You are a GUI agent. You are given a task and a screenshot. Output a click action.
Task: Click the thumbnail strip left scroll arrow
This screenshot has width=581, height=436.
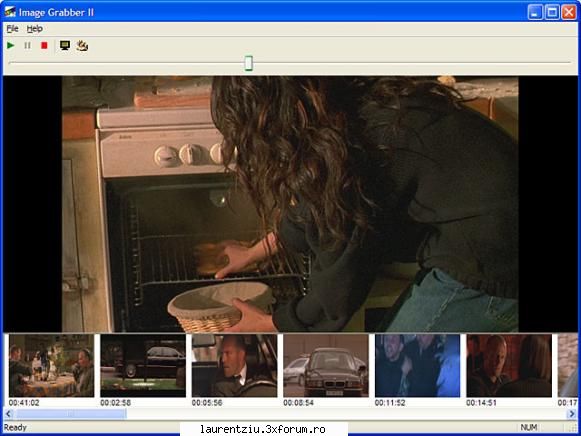(9, 414)
